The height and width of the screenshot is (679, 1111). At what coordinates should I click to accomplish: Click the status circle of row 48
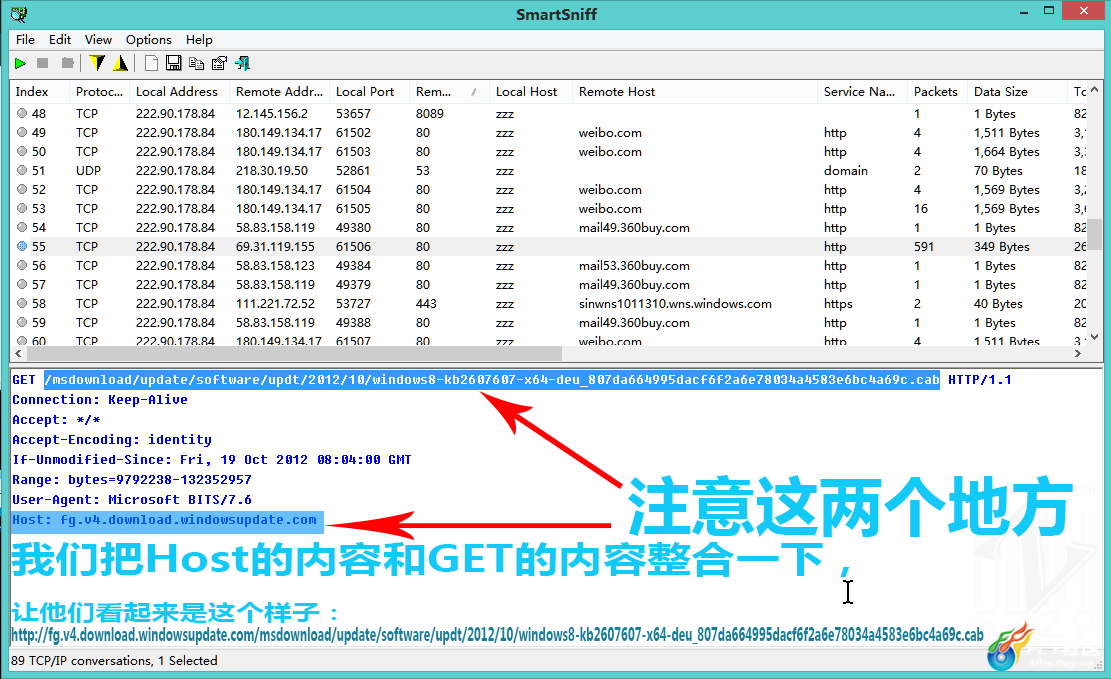pyautogui.click(x=22, y=113)
